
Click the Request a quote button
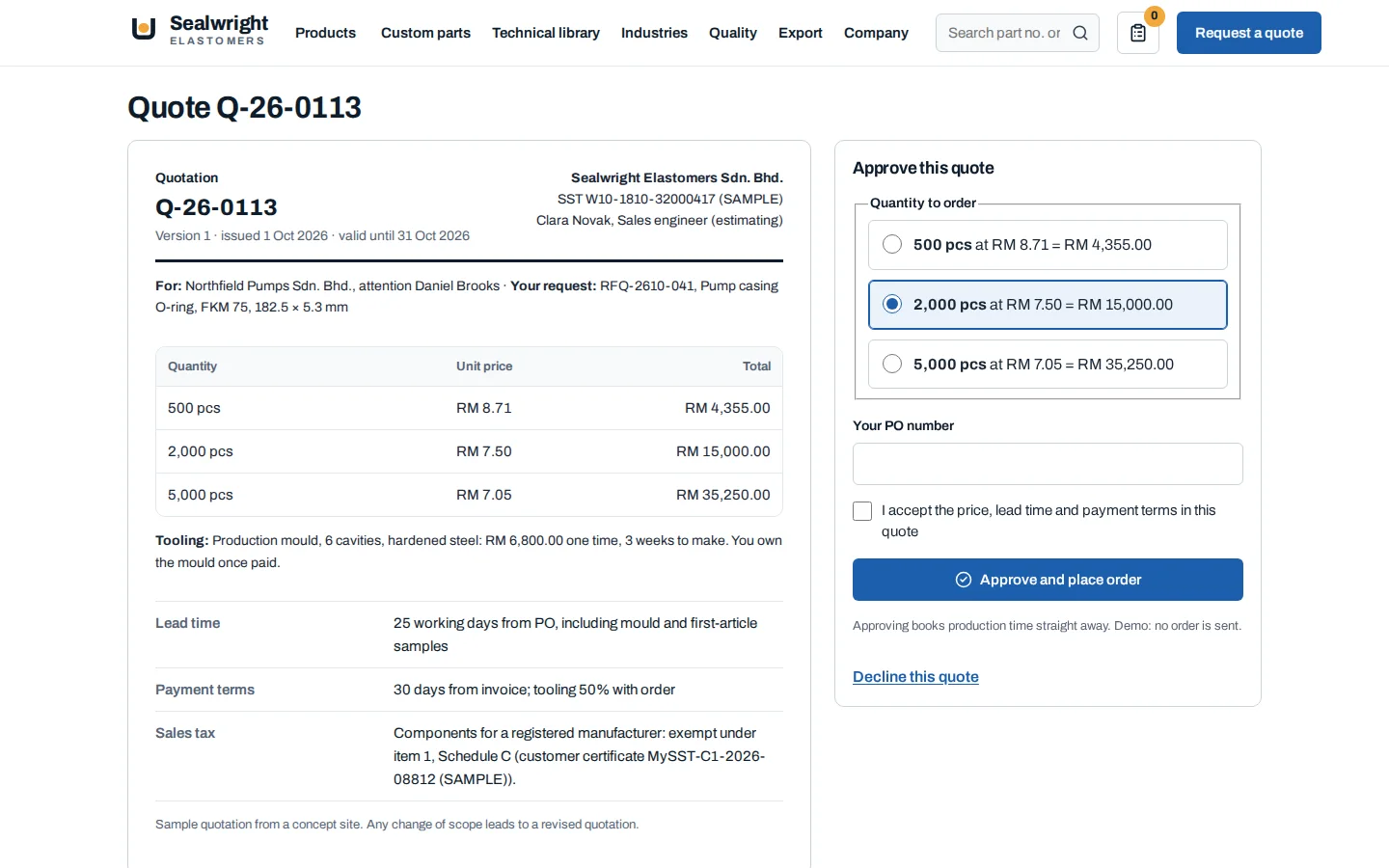pyautogui.click(x=1249, y=33)
